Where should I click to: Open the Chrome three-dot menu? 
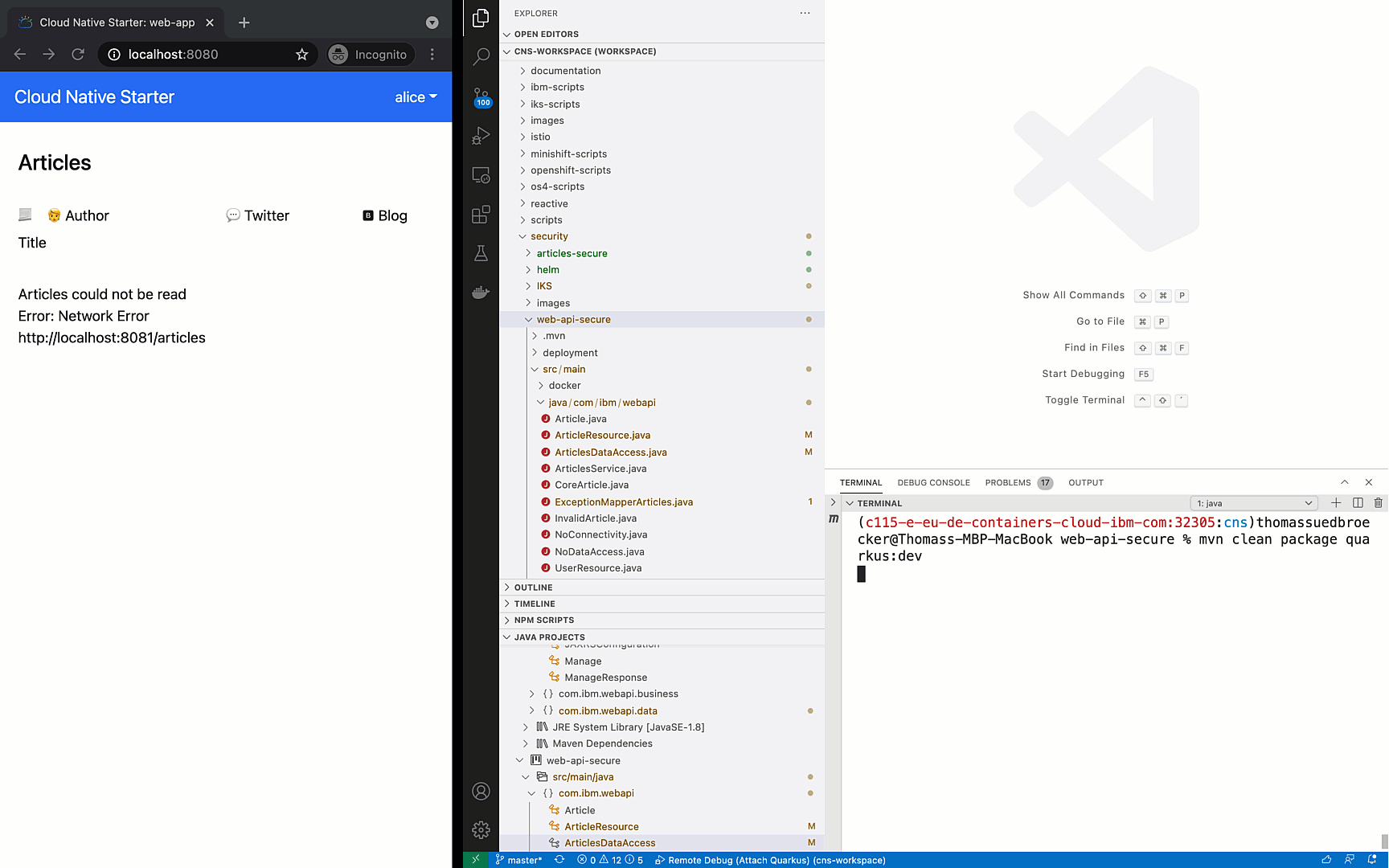(432, 55)
